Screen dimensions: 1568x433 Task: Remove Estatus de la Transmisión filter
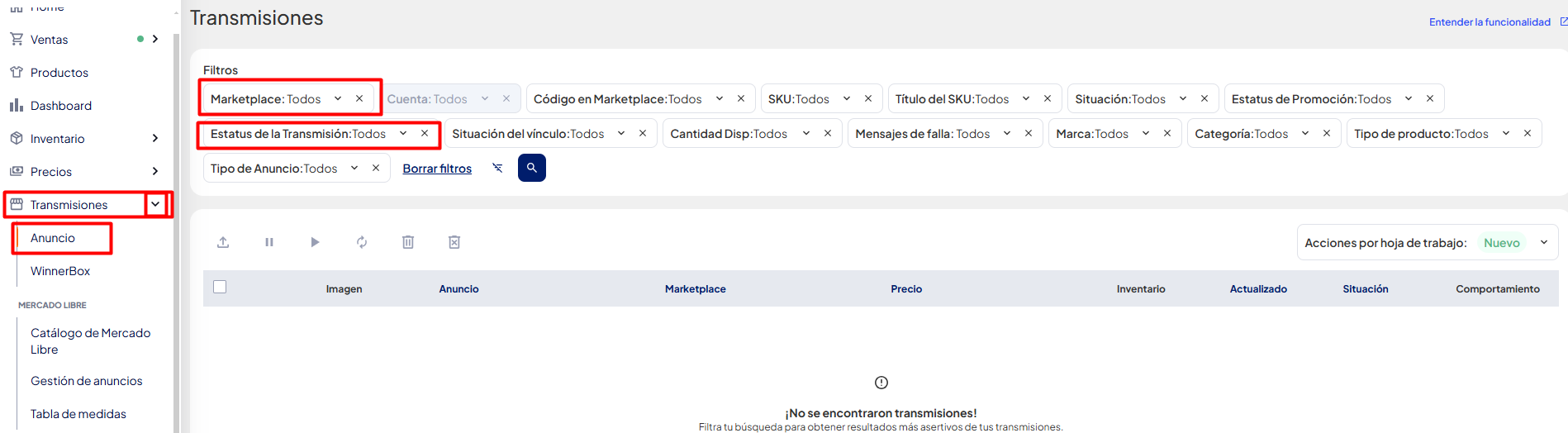(425, 133)
